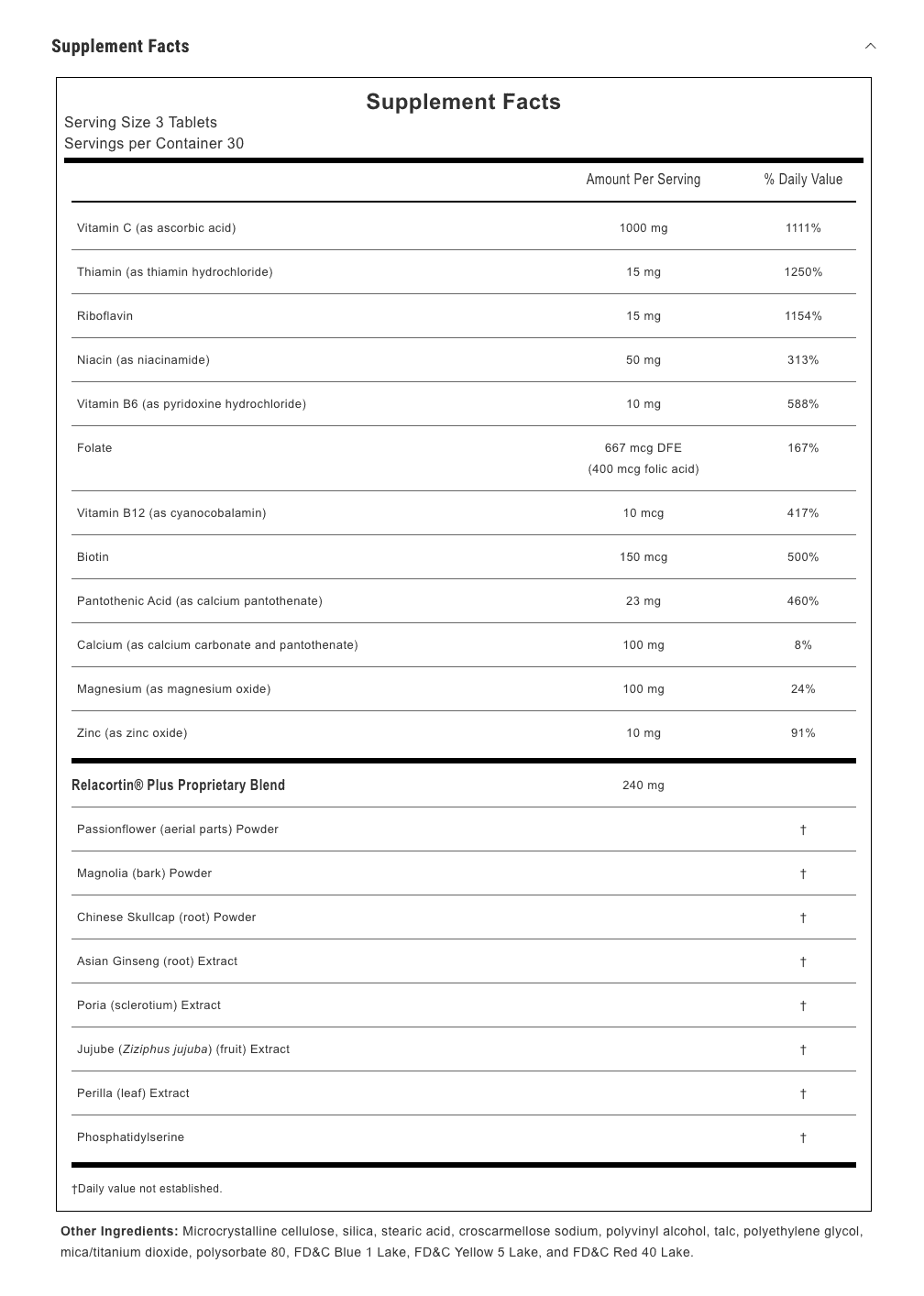Click the Thiamin hydrochloride ingredient label

[x=175, y=272]
